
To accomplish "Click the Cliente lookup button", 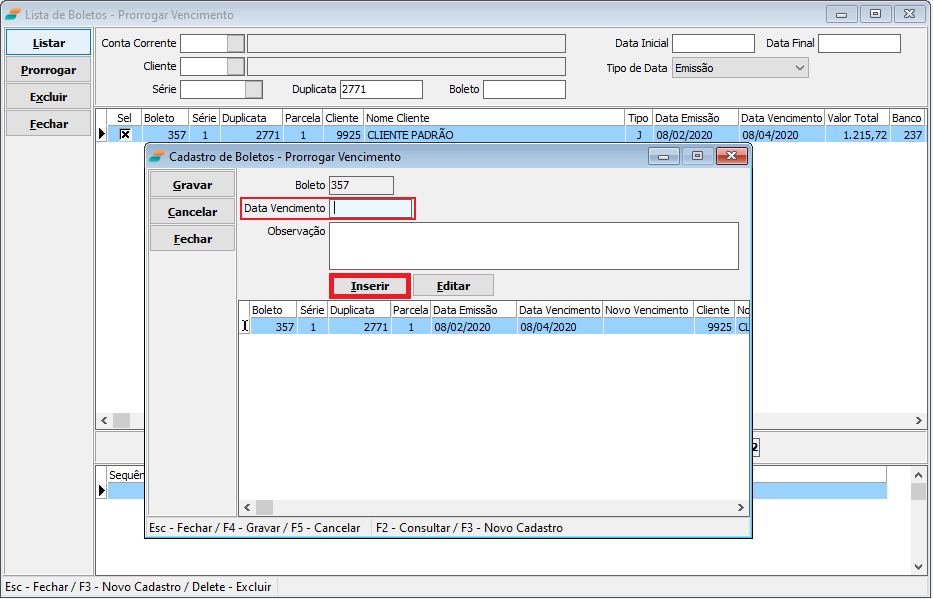I will pyautogui.click(x=235, y=66).
